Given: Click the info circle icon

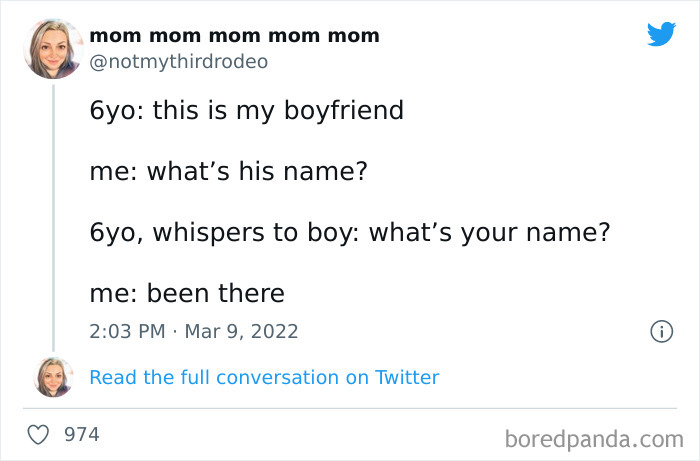Looking at the screenshot, I should point(660,331).
